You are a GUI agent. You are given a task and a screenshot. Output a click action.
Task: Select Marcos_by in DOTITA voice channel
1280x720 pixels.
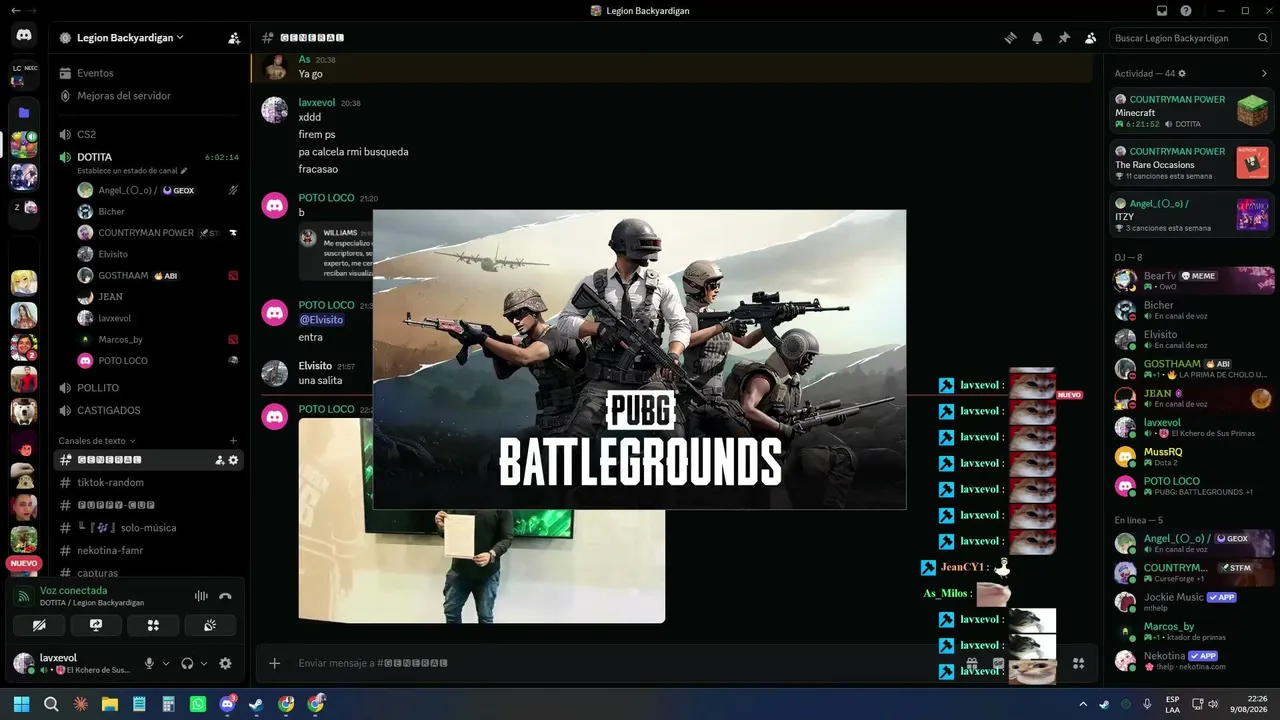coord(157,339)
